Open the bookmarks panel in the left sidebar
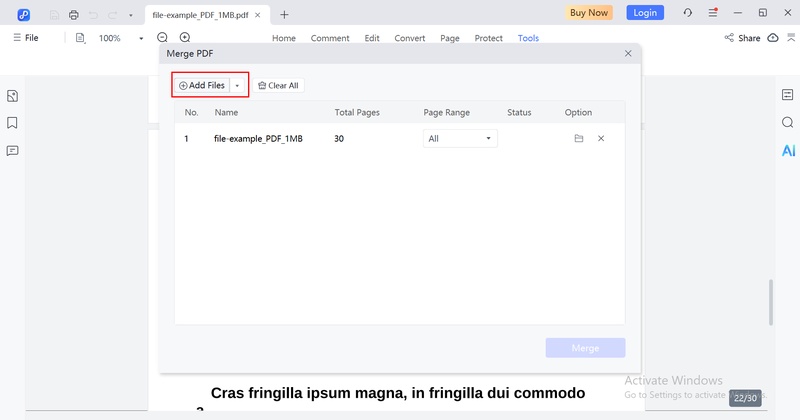 click(x=13, y=123)
